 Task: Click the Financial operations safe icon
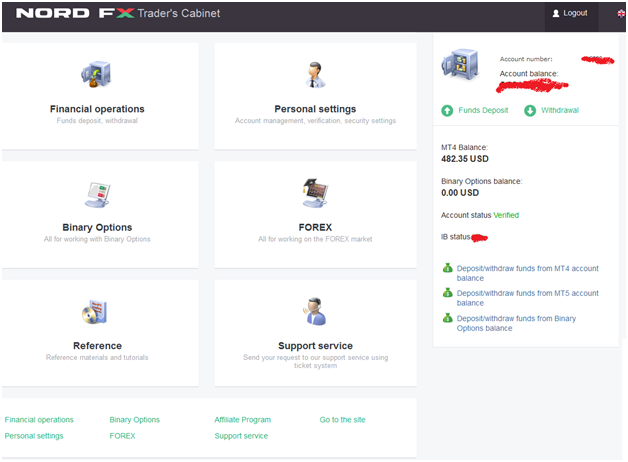pyautogui.click(x=96, y=74)
